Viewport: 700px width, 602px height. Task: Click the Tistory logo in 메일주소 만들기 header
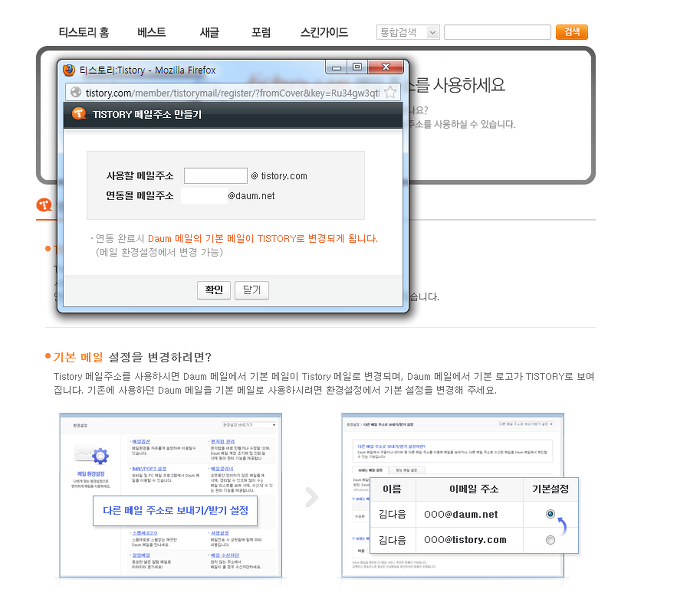click(79, 113)
